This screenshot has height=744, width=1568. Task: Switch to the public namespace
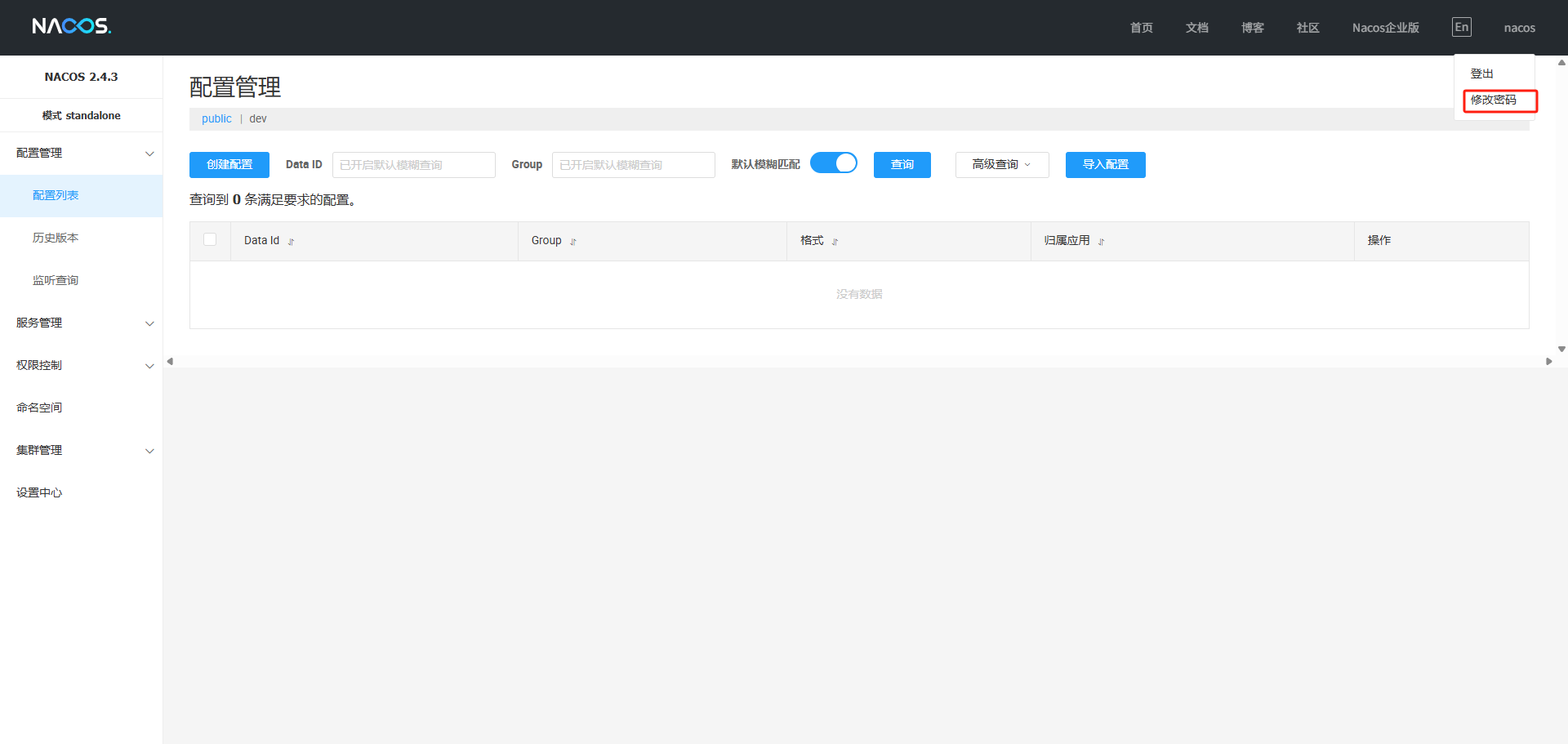[x=216, y=118]
